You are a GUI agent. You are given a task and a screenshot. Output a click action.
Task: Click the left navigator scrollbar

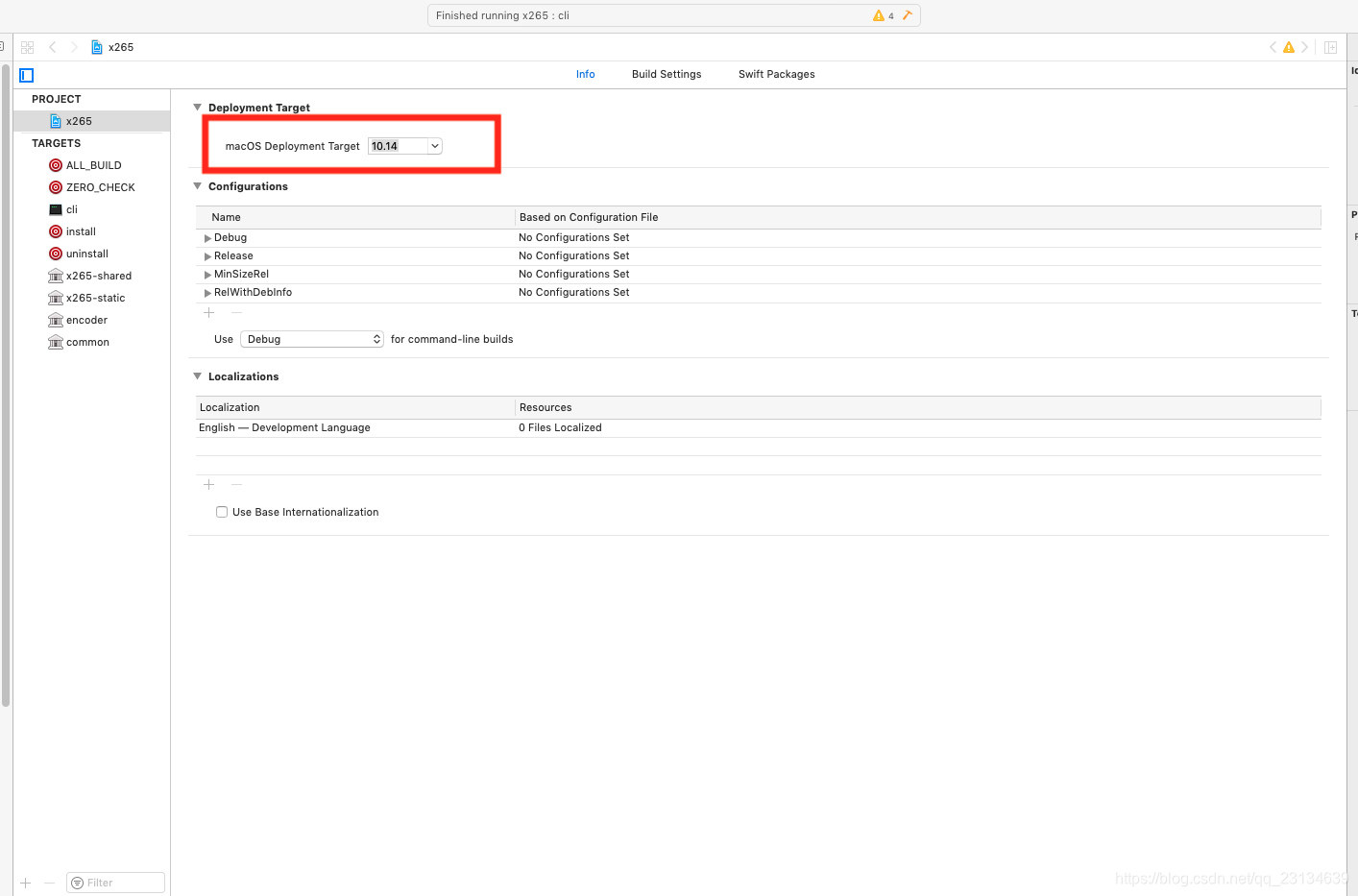[x=6, y=384]
